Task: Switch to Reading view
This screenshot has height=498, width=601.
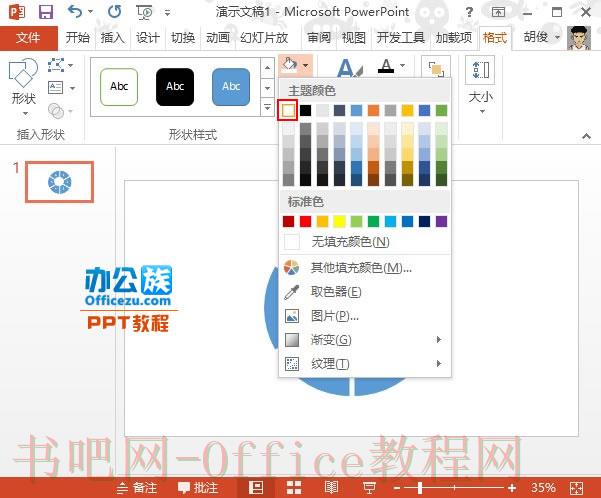Action: [x=332, y=488]
